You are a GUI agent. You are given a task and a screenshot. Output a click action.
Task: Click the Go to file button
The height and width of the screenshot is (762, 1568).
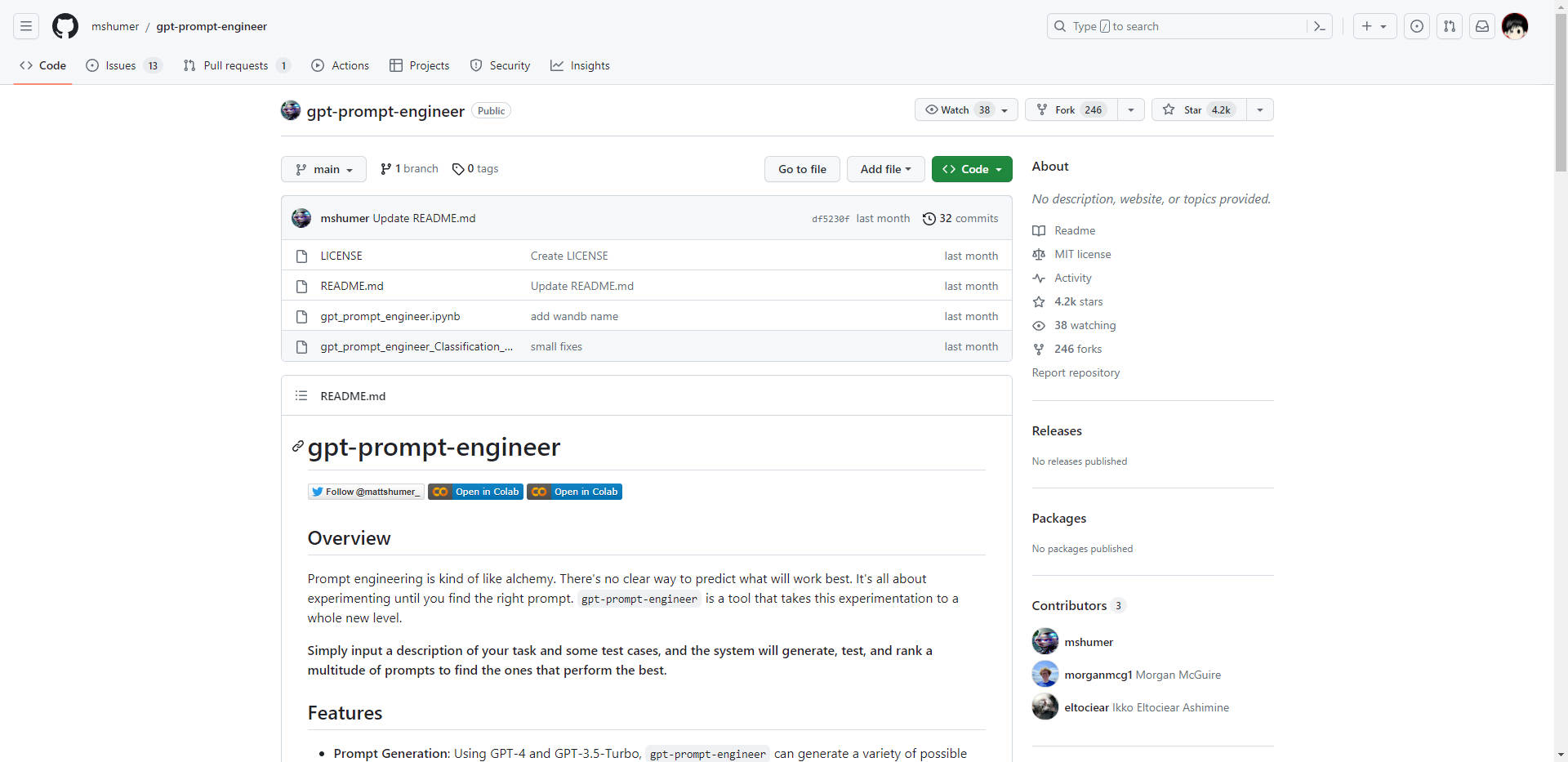point(802,169)
